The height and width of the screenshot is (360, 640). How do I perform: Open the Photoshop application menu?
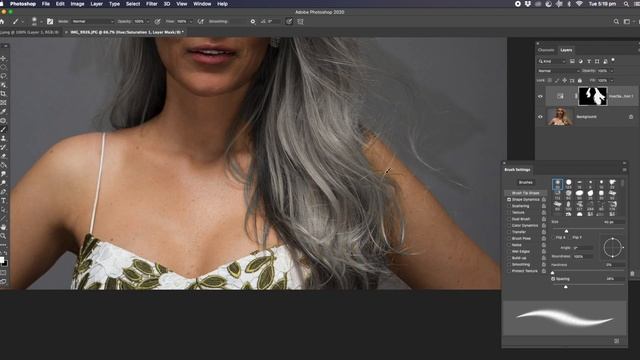(23, 4)
